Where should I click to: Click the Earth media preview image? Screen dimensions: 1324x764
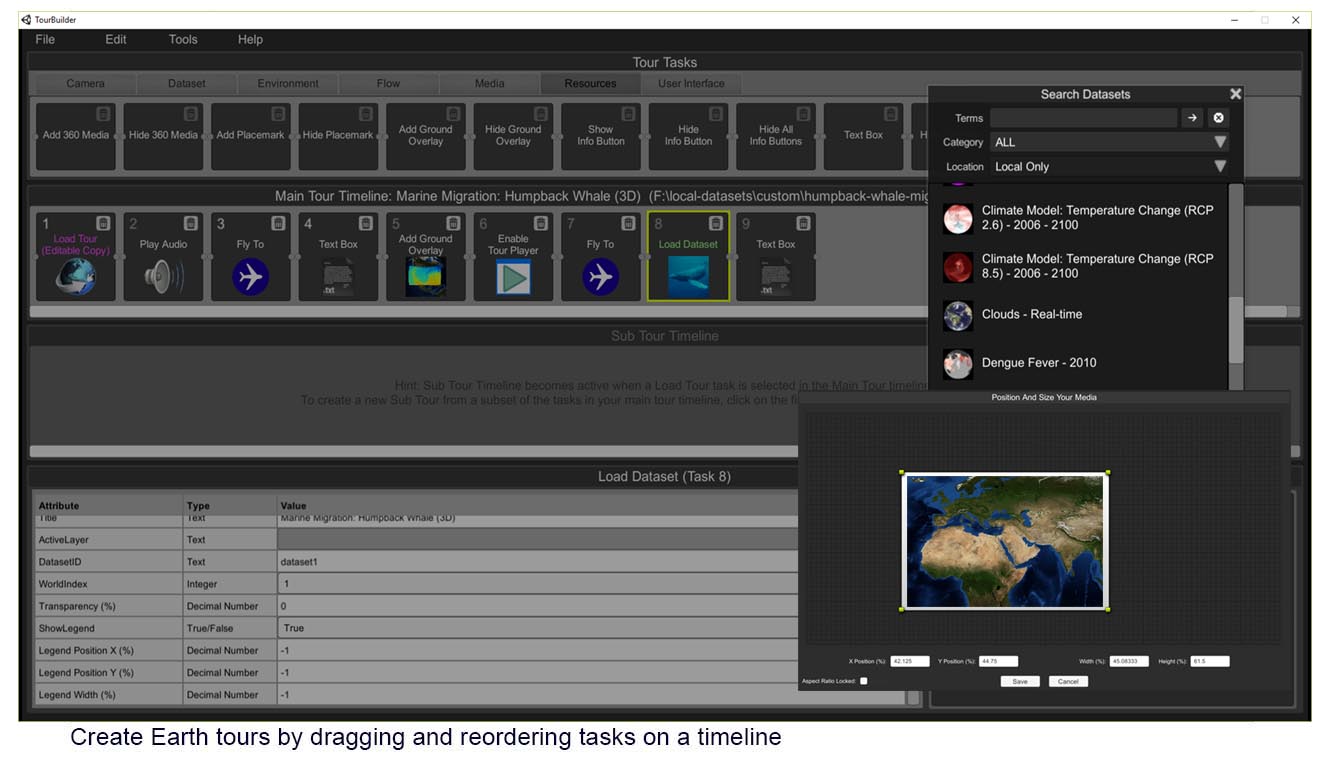click(1005, 541)
